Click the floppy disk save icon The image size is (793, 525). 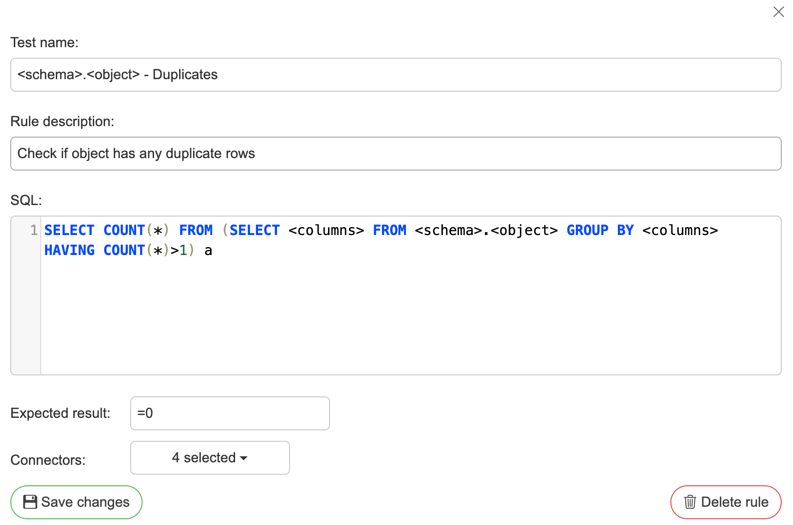tap(30, 502)
